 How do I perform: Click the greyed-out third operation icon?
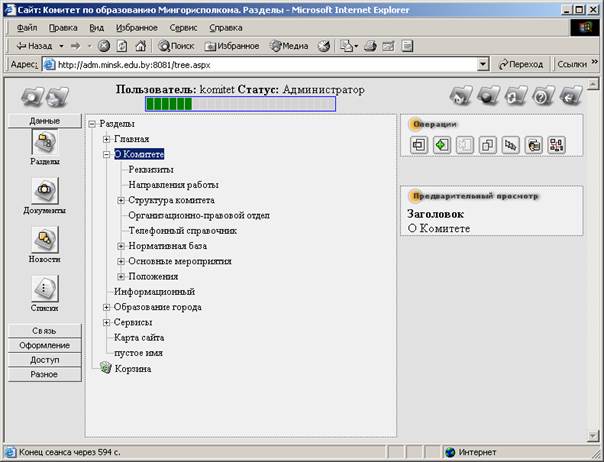coord(465,145)
